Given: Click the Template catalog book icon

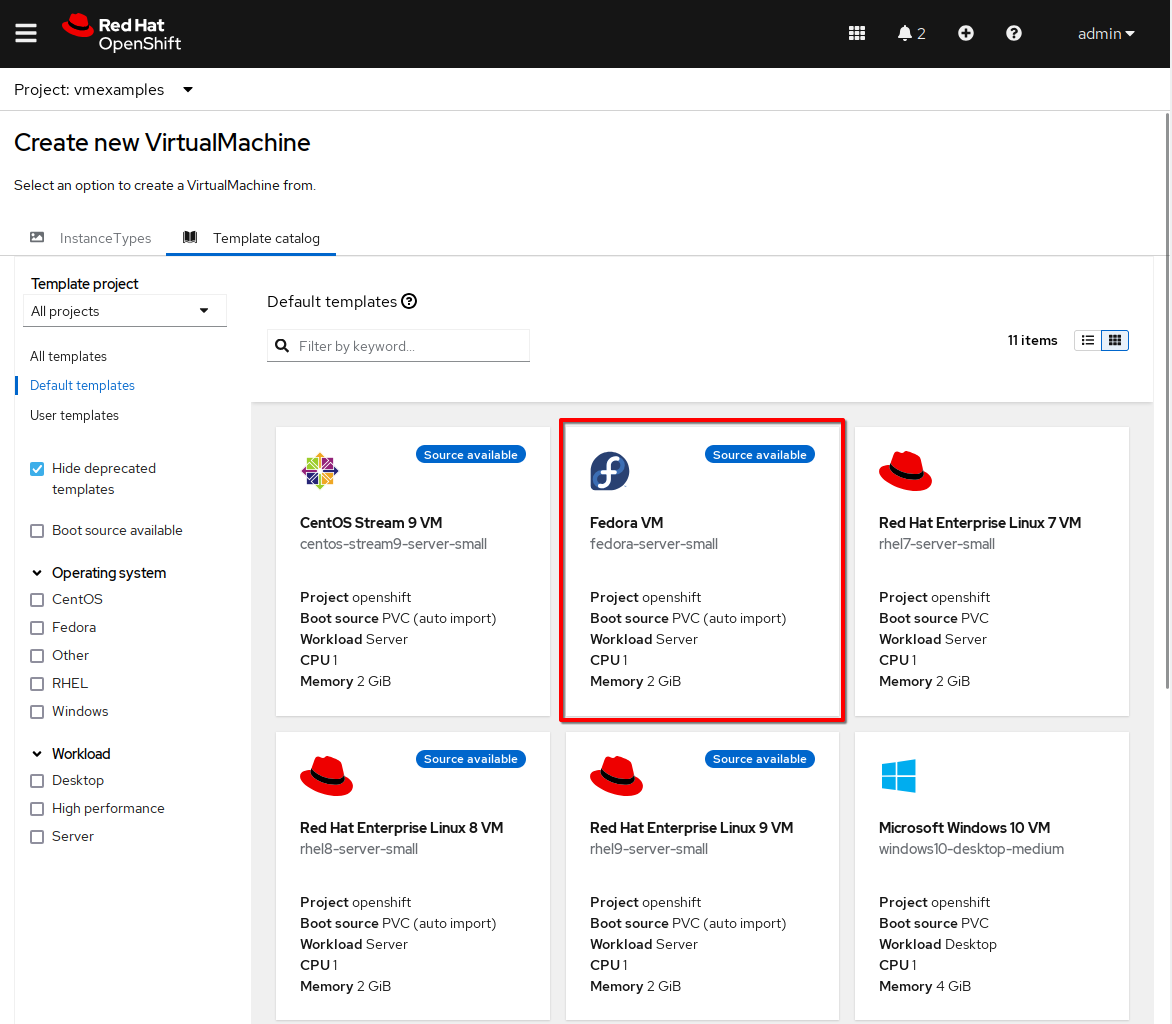Looking at the screenshot, I should (x=190, y=238).
